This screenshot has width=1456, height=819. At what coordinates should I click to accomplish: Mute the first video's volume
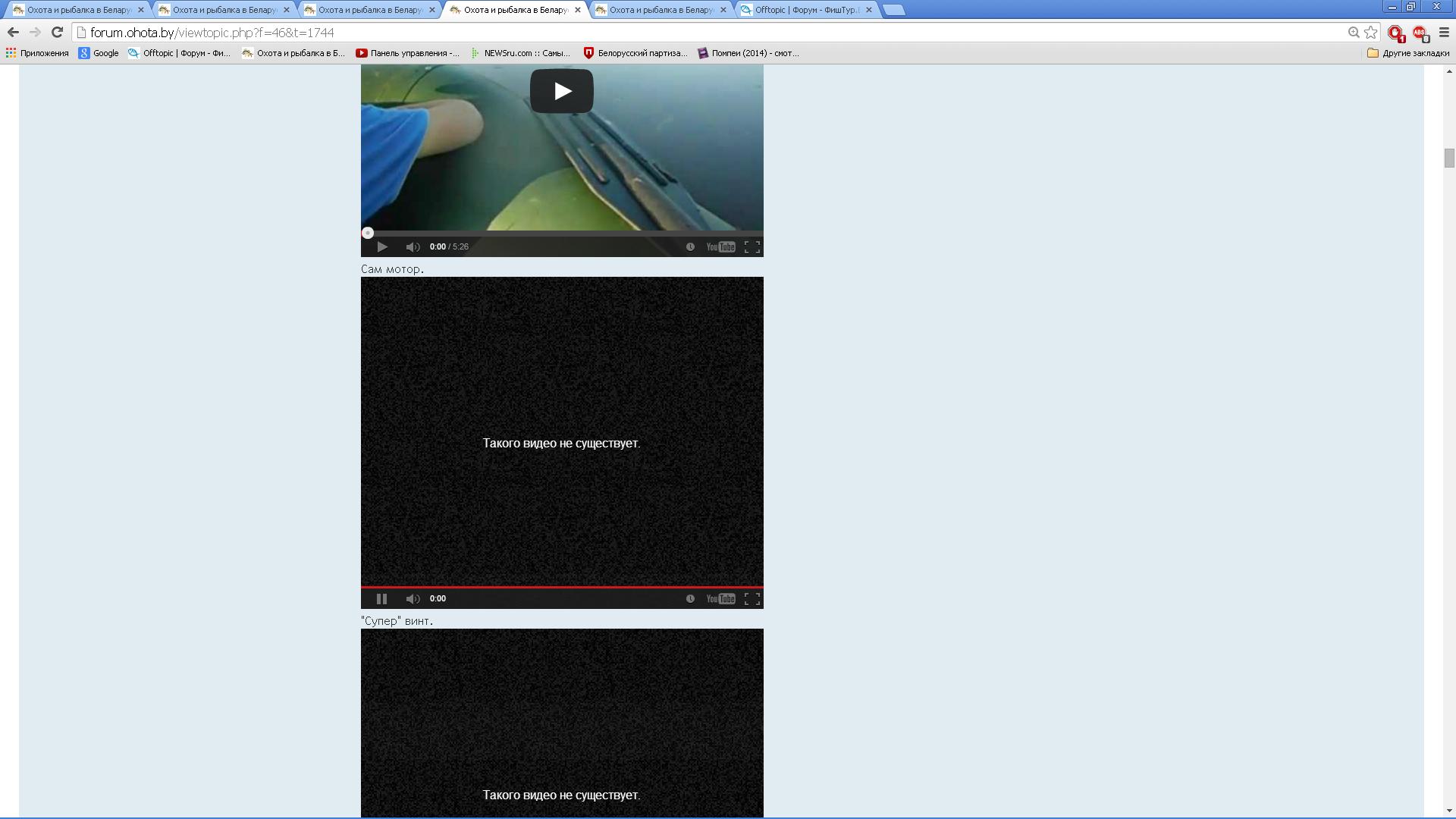click(x=413, y=247)
